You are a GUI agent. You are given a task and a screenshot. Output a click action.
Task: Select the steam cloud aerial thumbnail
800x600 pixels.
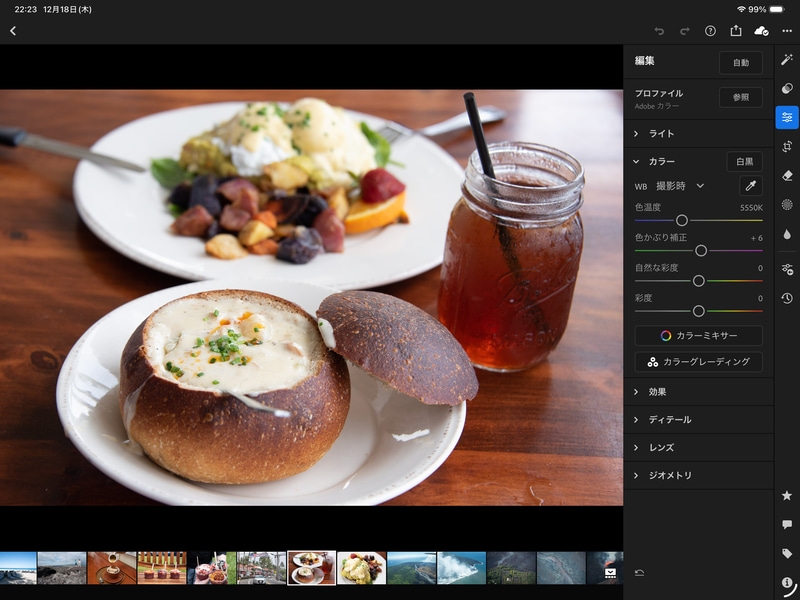tap(461, 568)
